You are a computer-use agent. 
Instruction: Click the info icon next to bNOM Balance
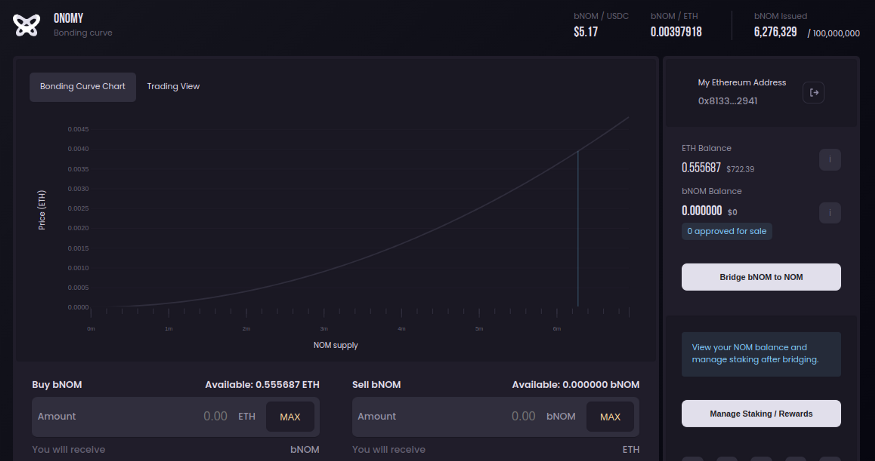(829, 212)
